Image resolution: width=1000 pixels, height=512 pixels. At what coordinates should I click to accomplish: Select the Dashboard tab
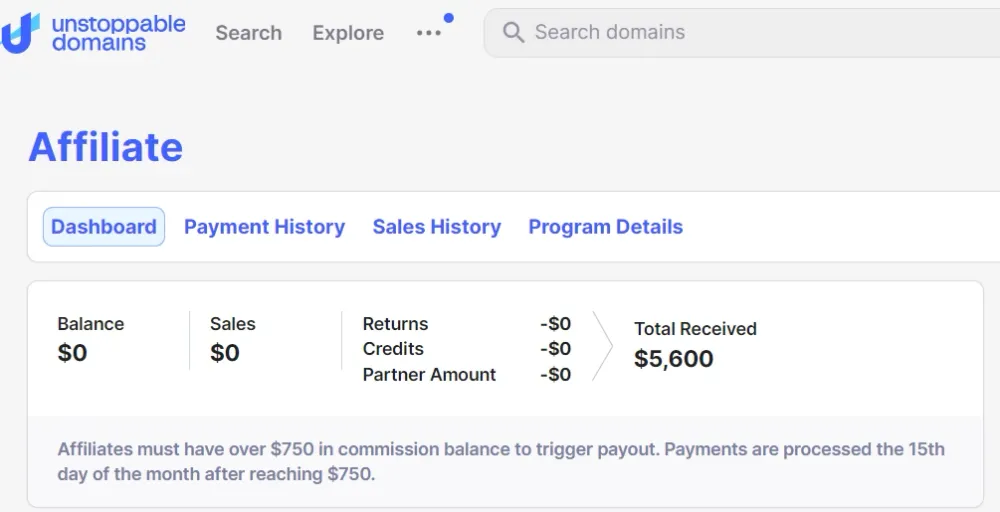[104, 227]
